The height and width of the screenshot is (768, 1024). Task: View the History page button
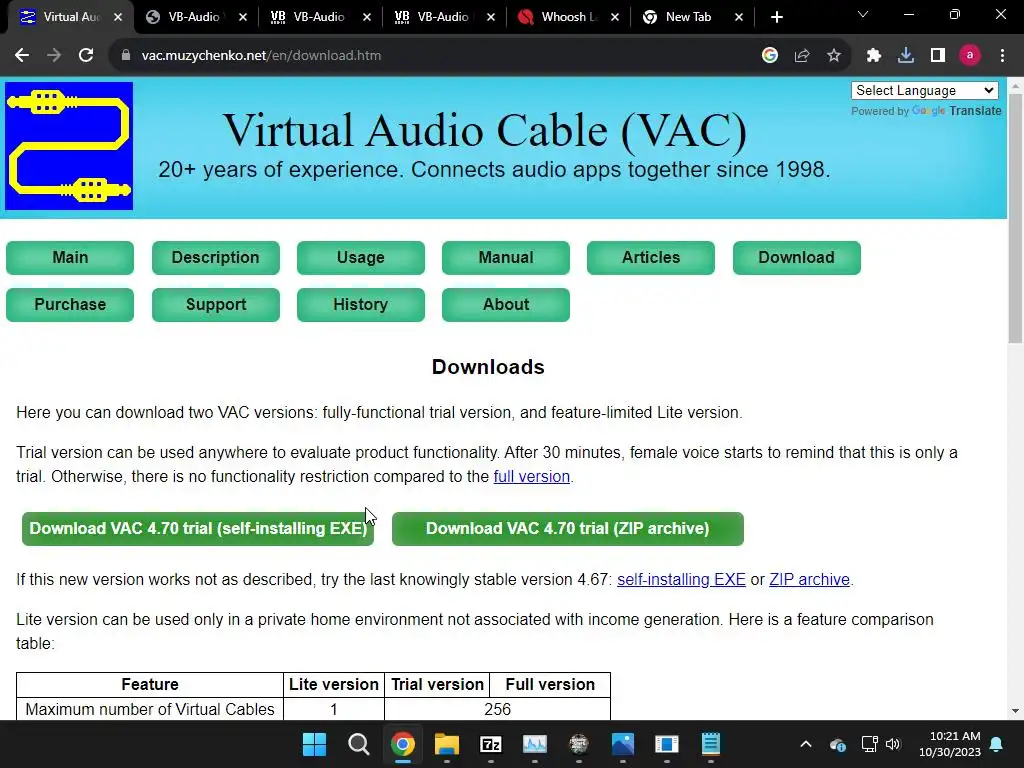(x=360, y=304)
